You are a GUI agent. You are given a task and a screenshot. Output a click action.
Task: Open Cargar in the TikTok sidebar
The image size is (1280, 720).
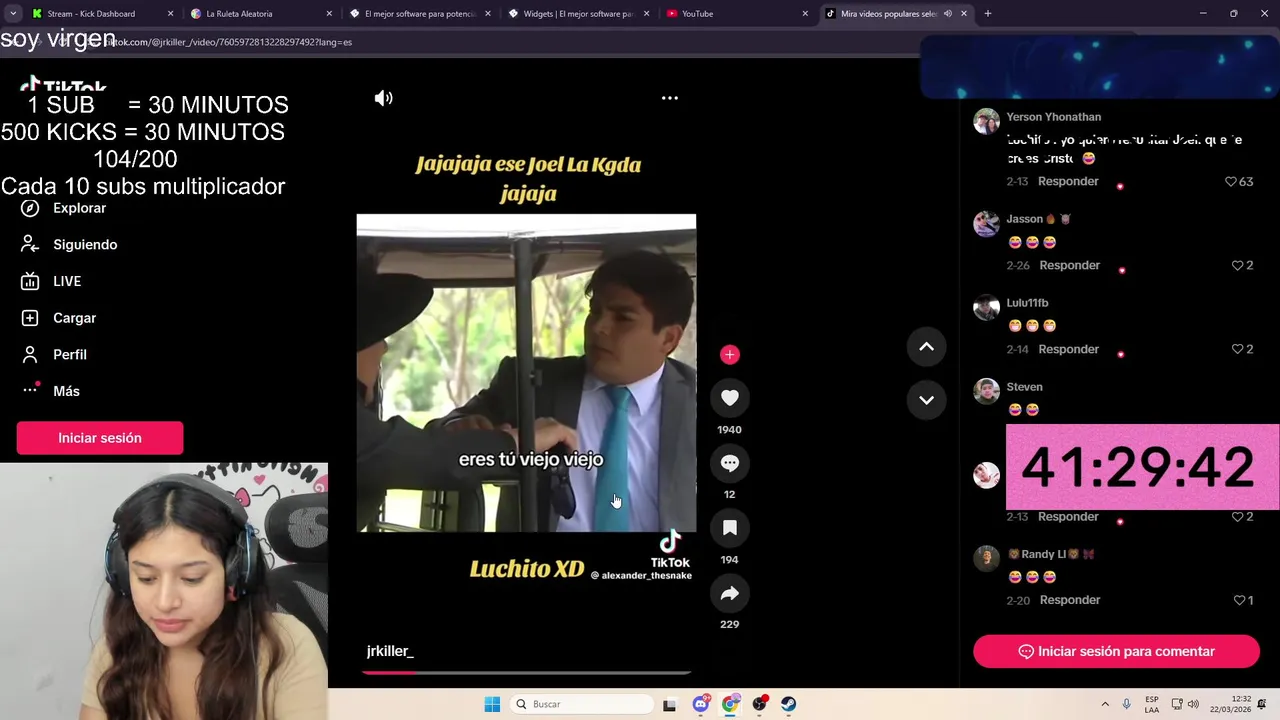coord(75,318)
